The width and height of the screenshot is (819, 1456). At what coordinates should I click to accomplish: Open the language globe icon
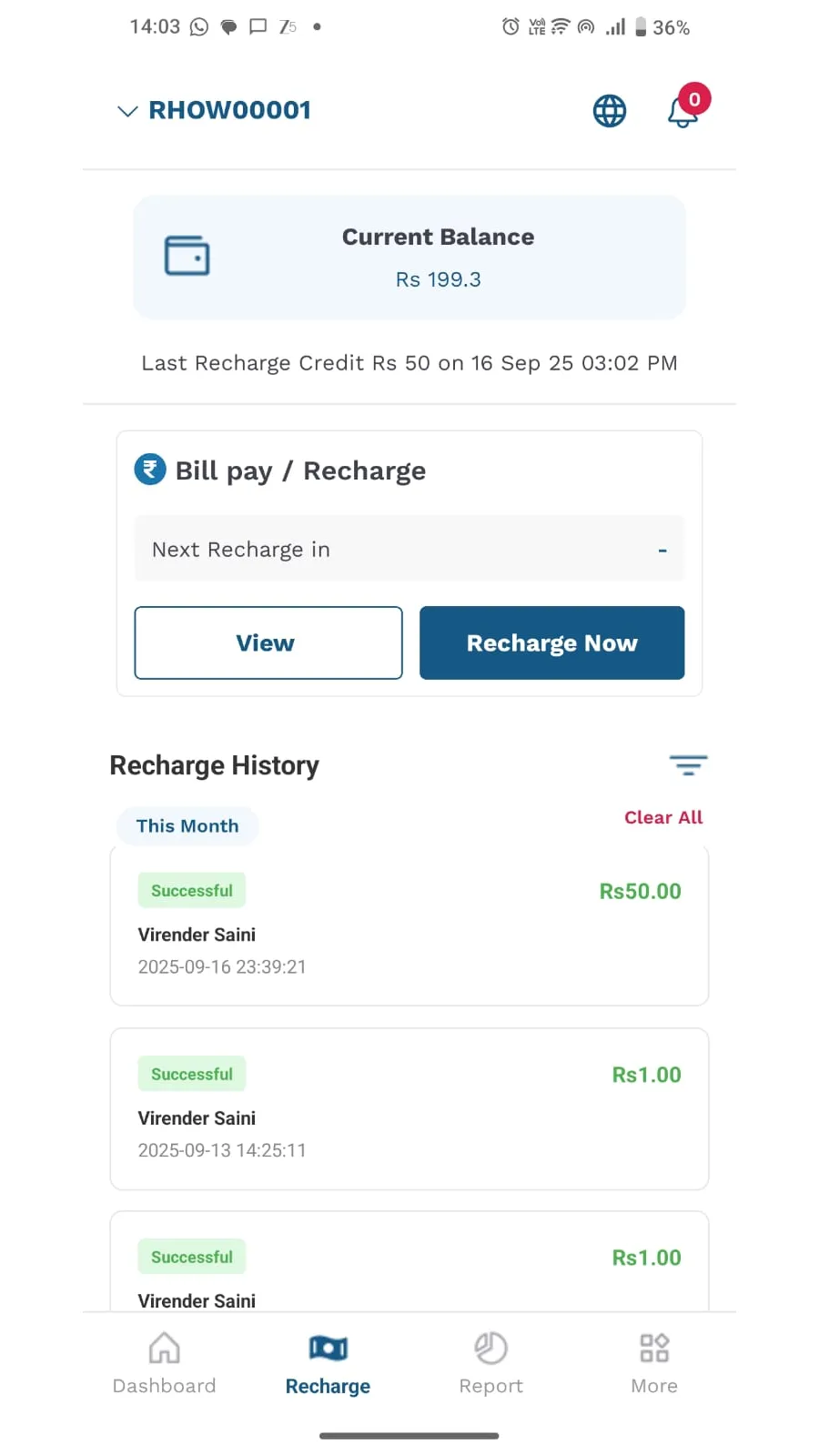click(x=610, y=111)
